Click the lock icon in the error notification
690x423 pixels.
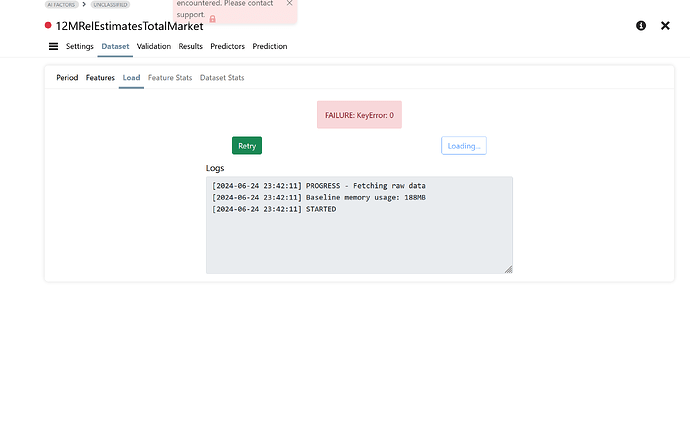tap(213, 18)
